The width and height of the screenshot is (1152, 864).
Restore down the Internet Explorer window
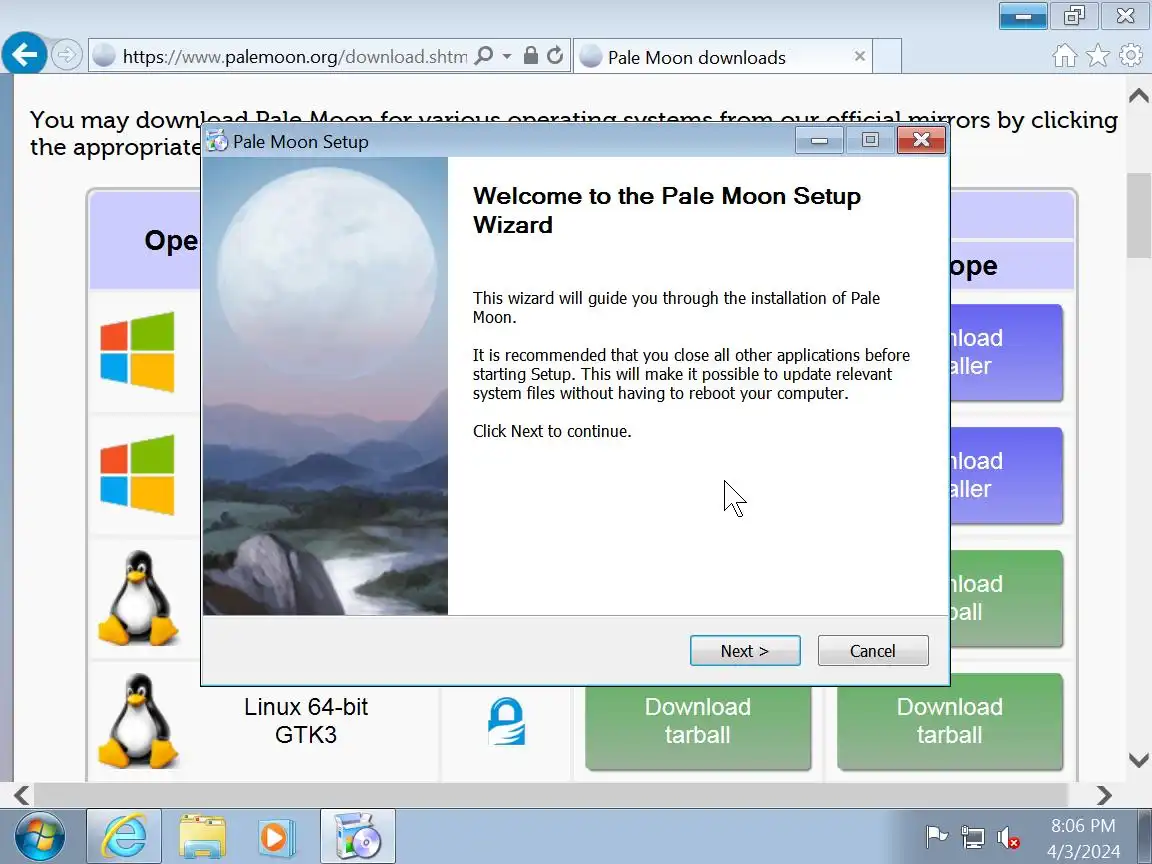click(1074, 15)
